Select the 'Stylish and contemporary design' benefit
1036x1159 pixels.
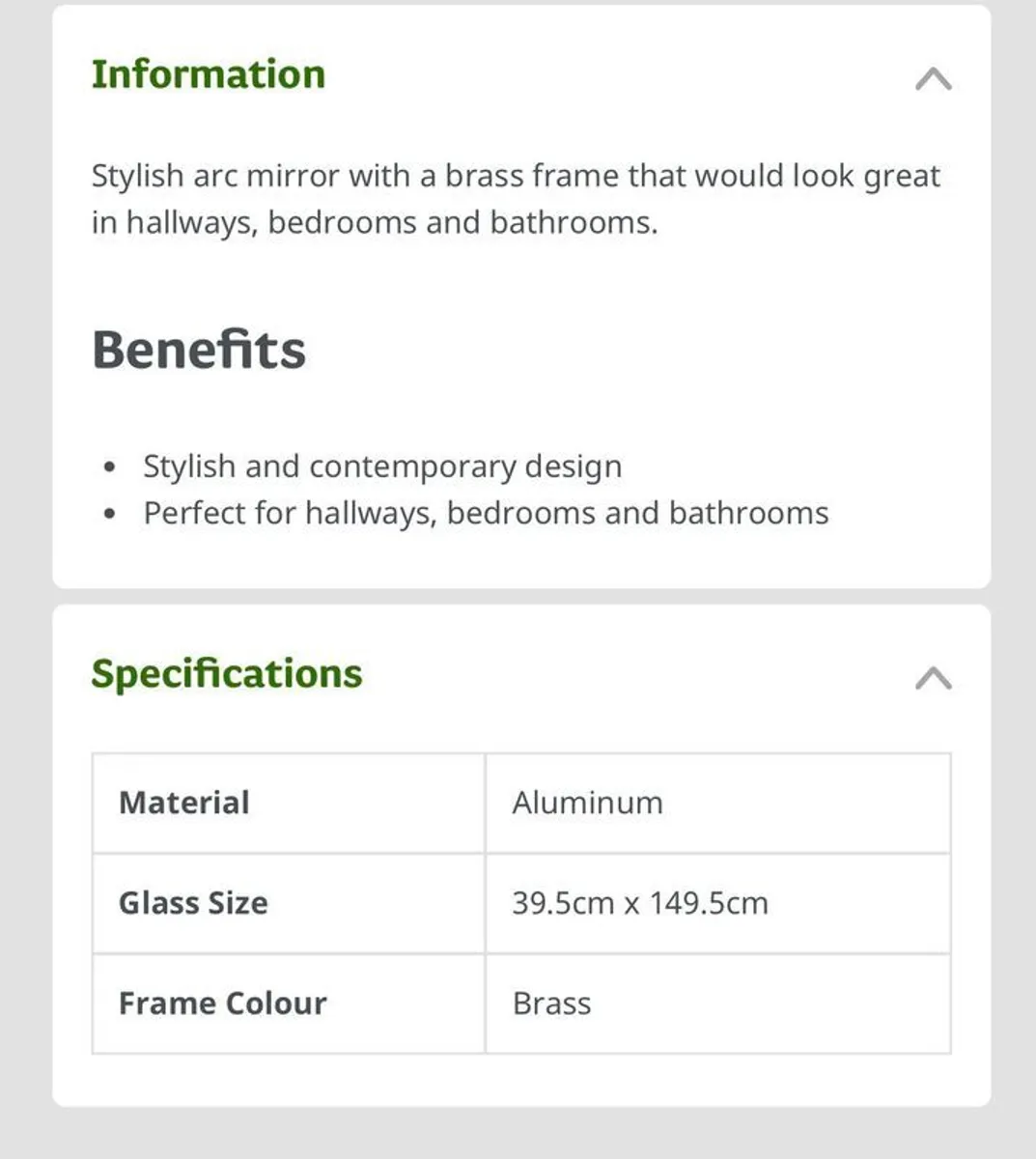click(x=382, y=466)
